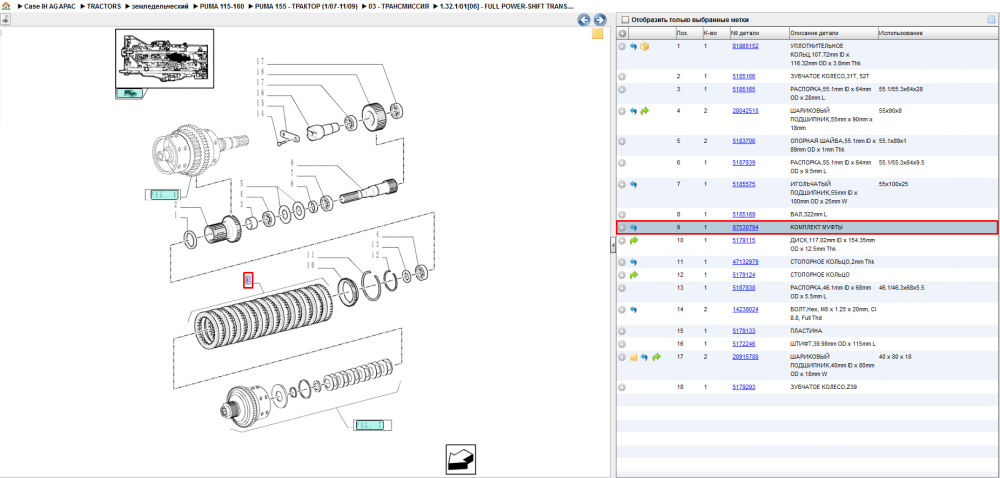Add part 81865152 using its plus icon
Viewport: 1000px width, 478px height.
click(622, 47)
